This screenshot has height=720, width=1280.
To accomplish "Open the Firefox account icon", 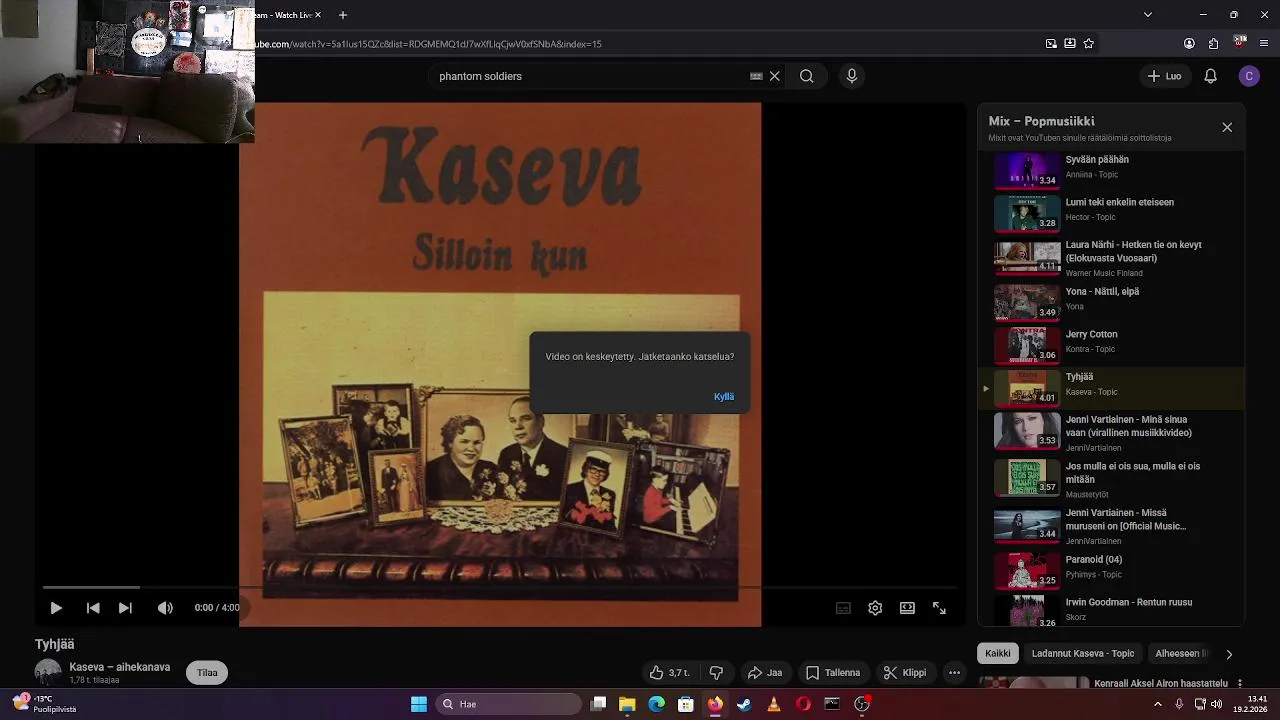I will click(x=1189, y=44).
